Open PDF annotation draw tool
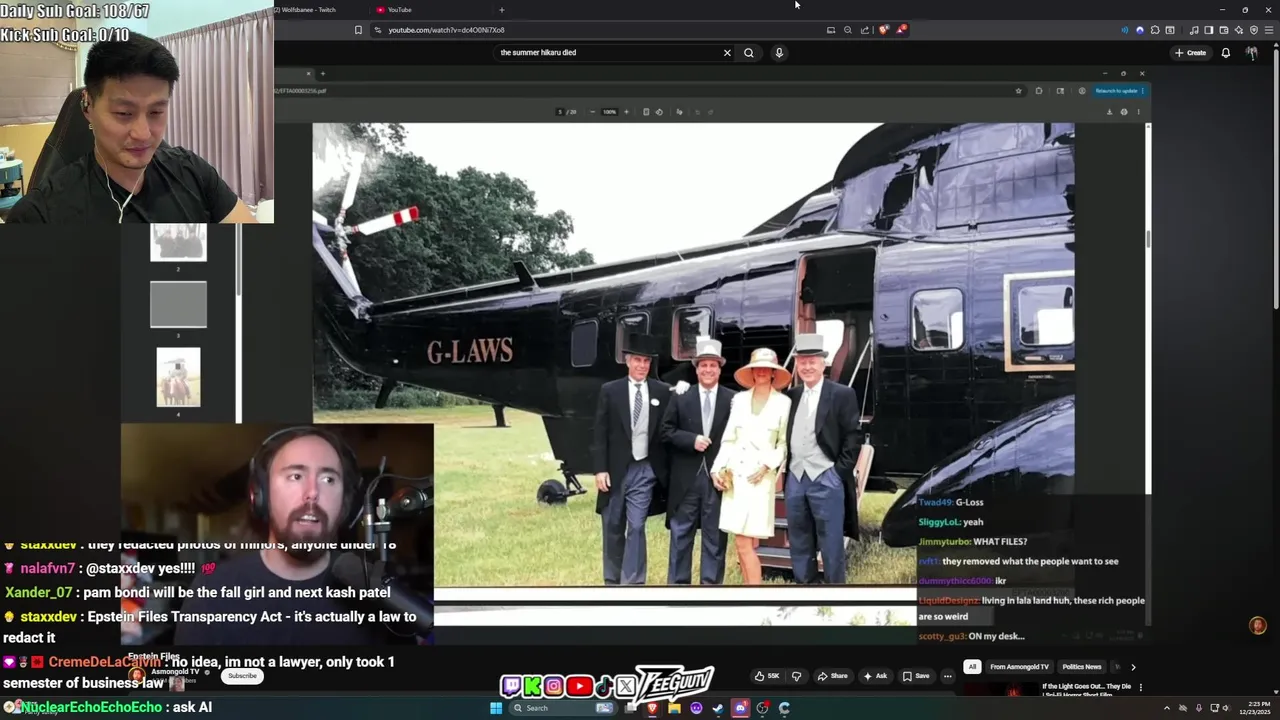Screen dimensions: 1280x720 click(680, 112)
